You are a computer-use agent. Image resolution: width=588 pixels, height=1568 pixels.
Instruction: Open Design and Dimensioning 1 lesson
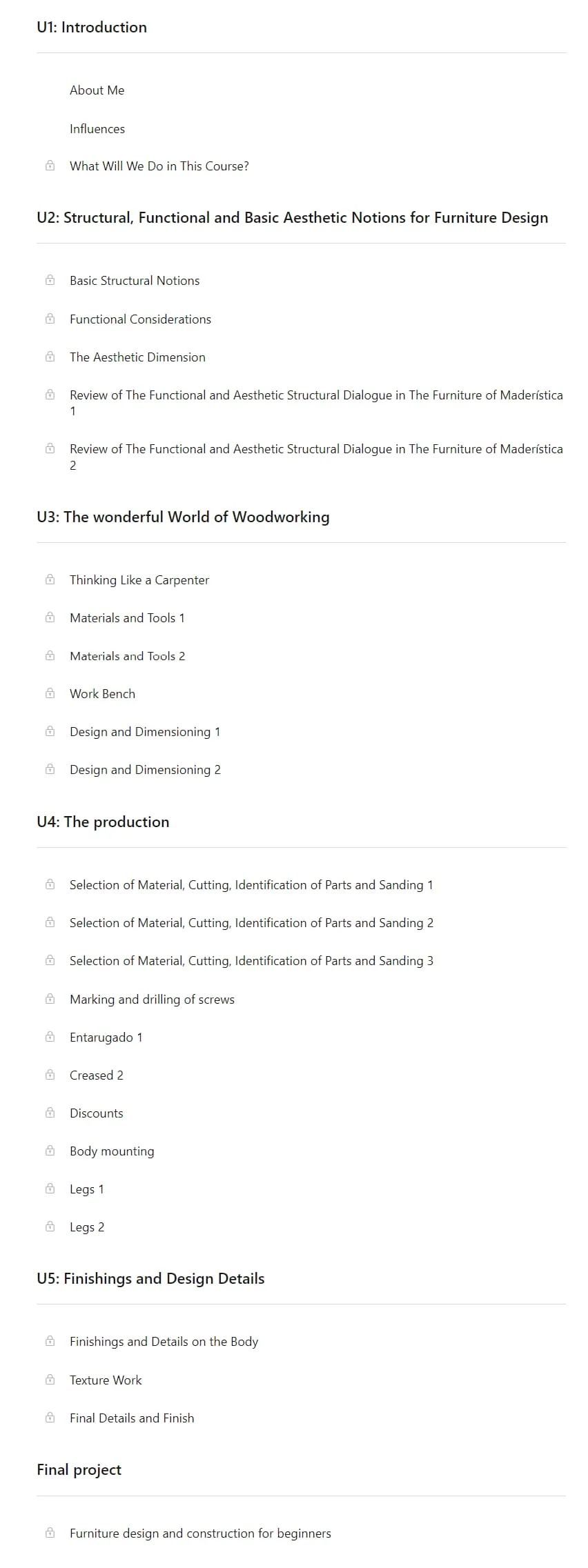tap(145, 732)
